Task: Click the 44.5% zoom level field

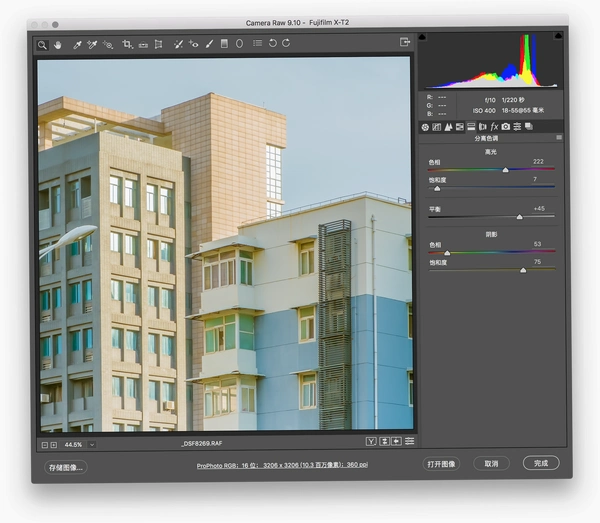Action: (x=73, y=445)
